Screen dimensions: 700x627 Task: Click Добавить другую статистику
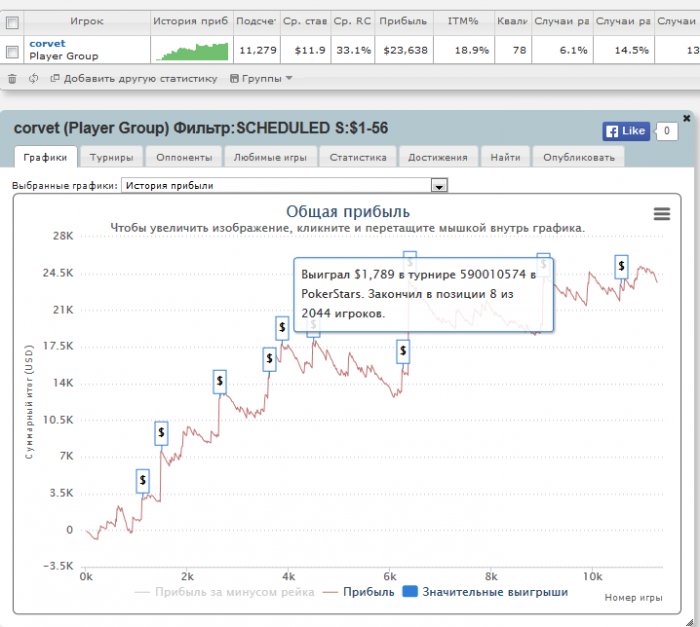coord(133,78)
